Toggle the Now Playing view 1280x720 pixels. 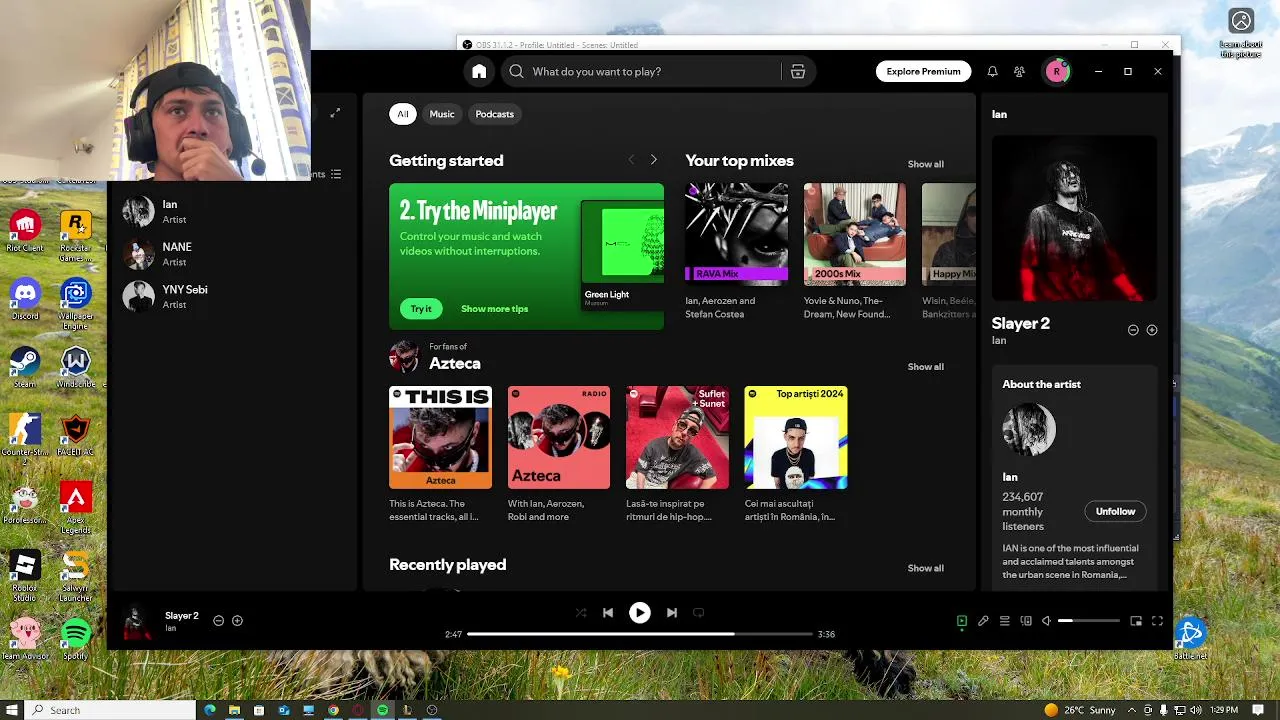tap(962, 621)
